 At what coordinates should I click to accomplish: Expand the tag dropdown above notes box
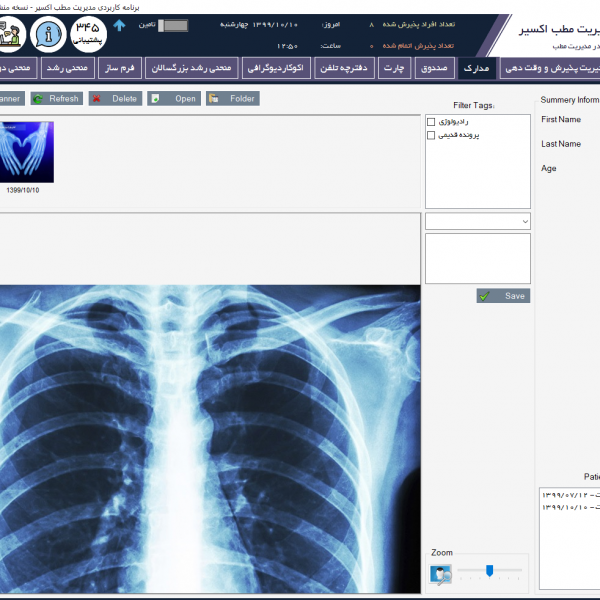525,221
